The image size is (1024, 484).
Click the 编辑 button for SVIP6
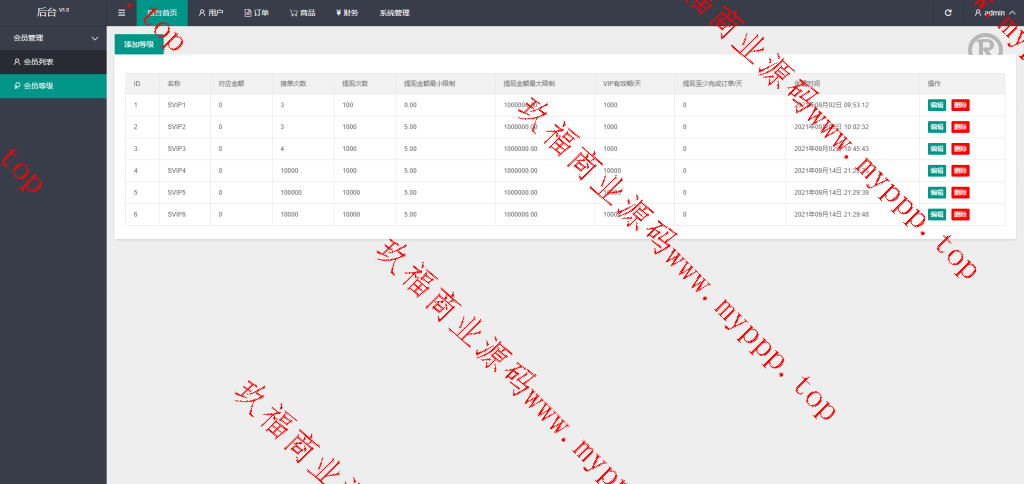[x=936, y=214]
